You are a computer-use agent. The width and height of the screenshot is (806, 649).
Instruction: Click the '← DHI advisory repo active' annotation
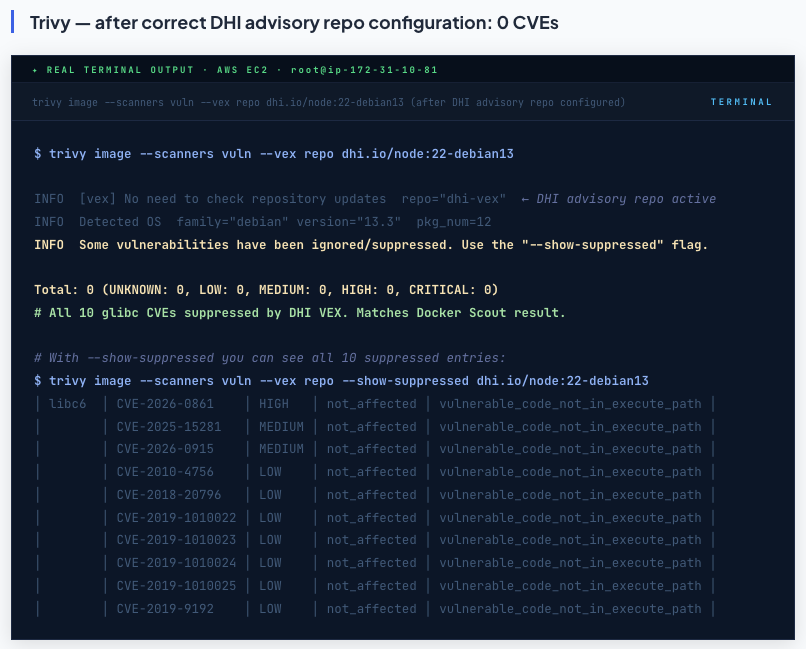(x=618, y=199)
